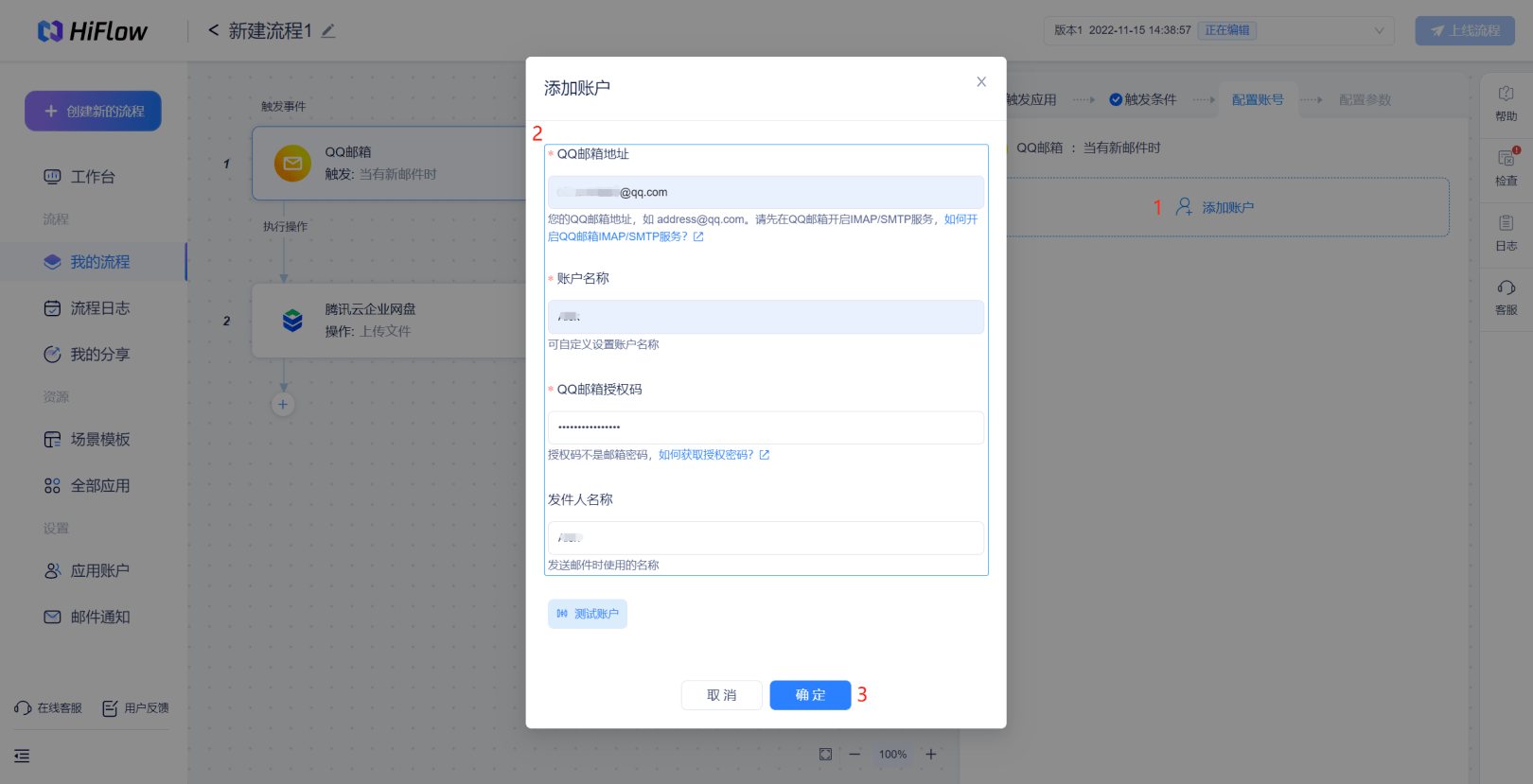
Task: Click the 100% zoom level
Action: coord(892,755)
